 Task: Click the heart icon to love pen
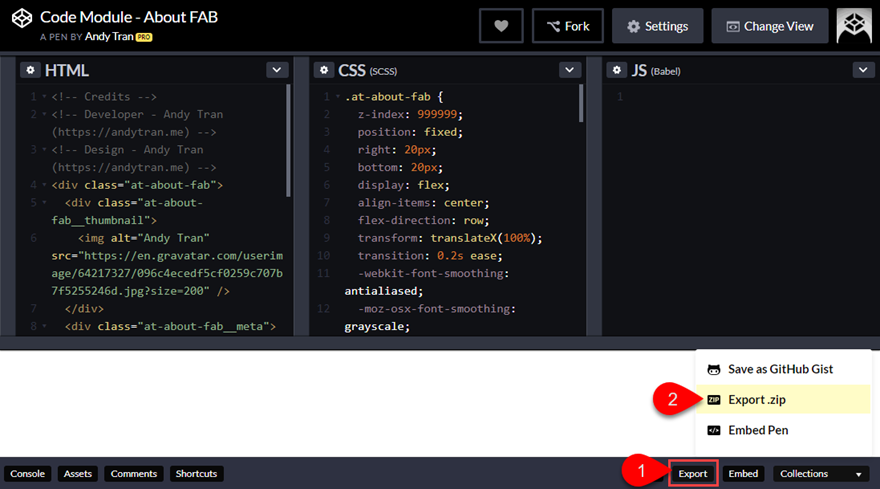click(x=501, y=26)
